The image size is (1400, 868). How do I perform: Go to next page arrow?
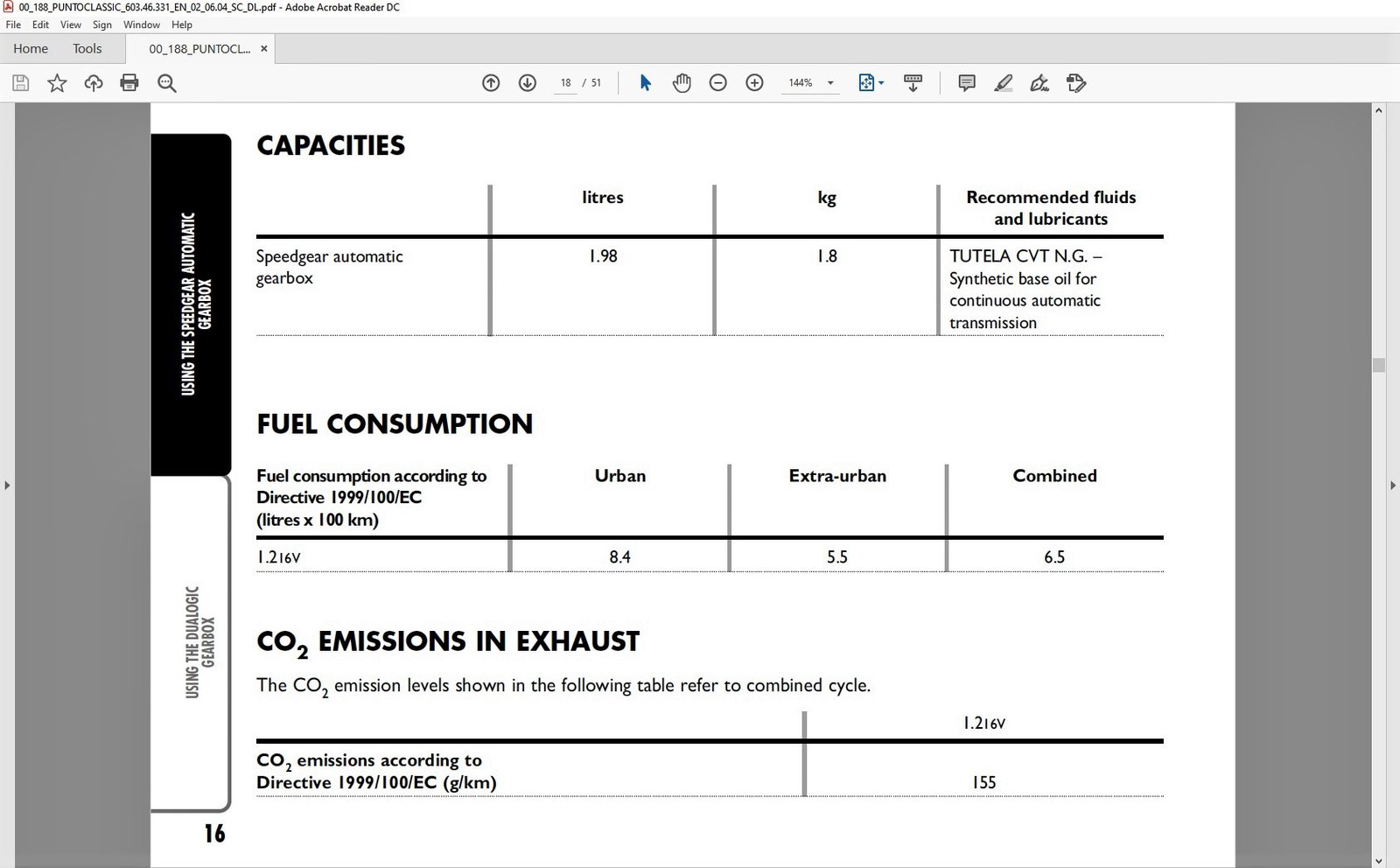click(x=528, y=83)
